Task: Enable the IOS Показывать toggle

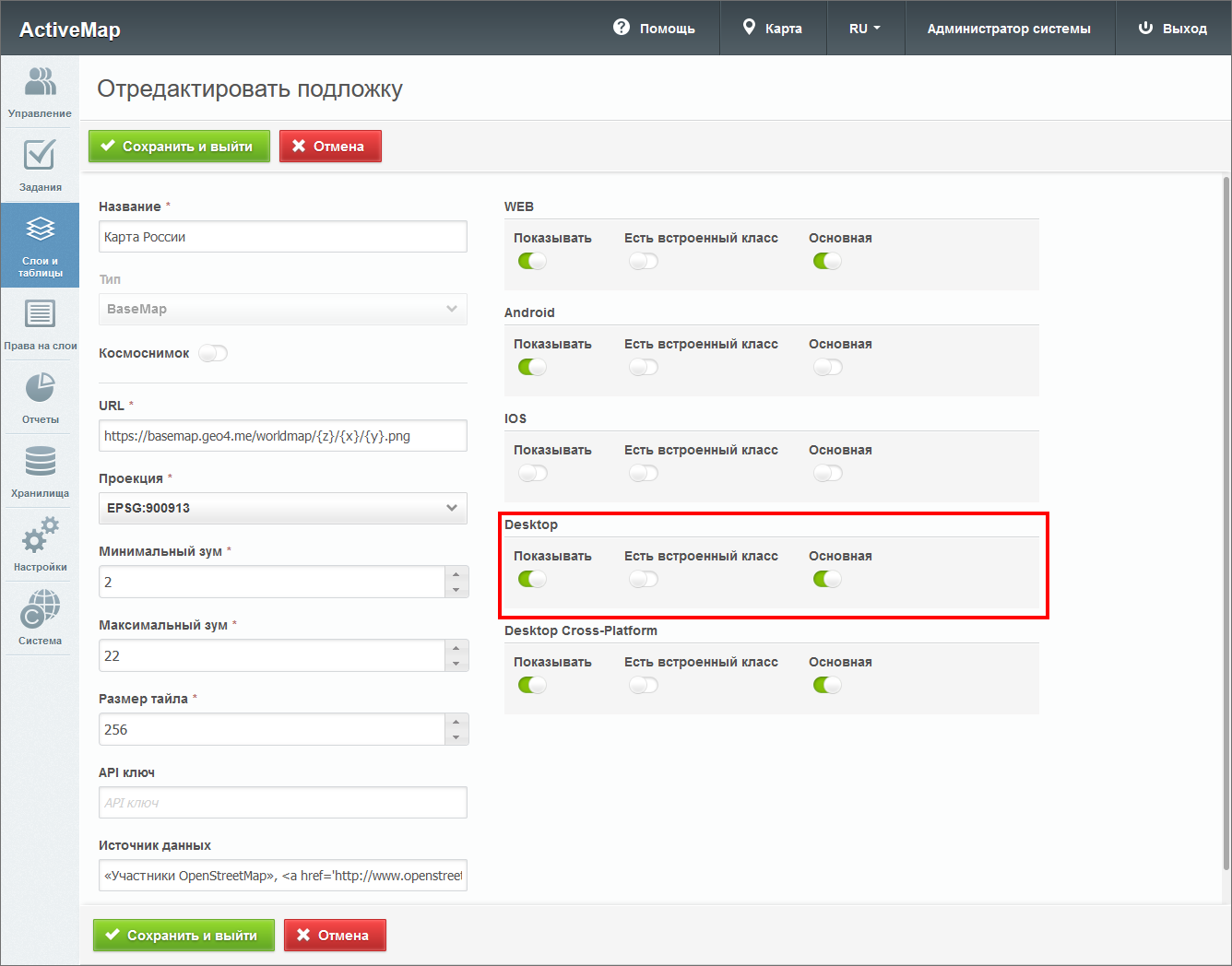Action: (532, 474)
